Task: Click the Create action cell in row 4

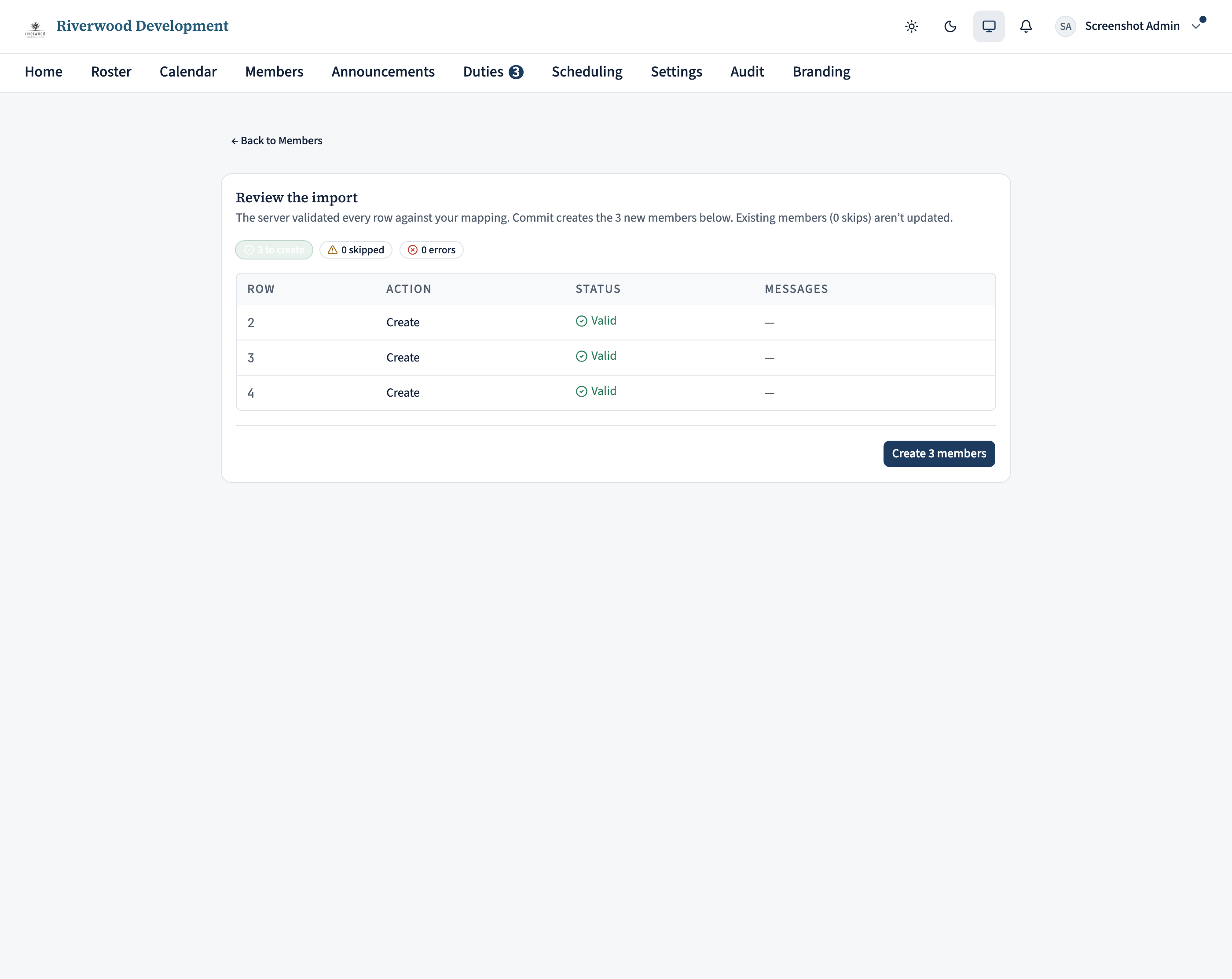Action: (x=403, y=393)
